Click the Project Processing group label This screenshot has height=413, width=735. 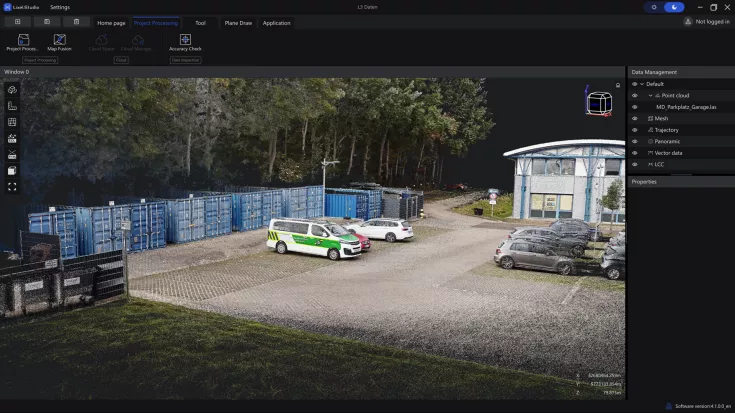[40, 60]
